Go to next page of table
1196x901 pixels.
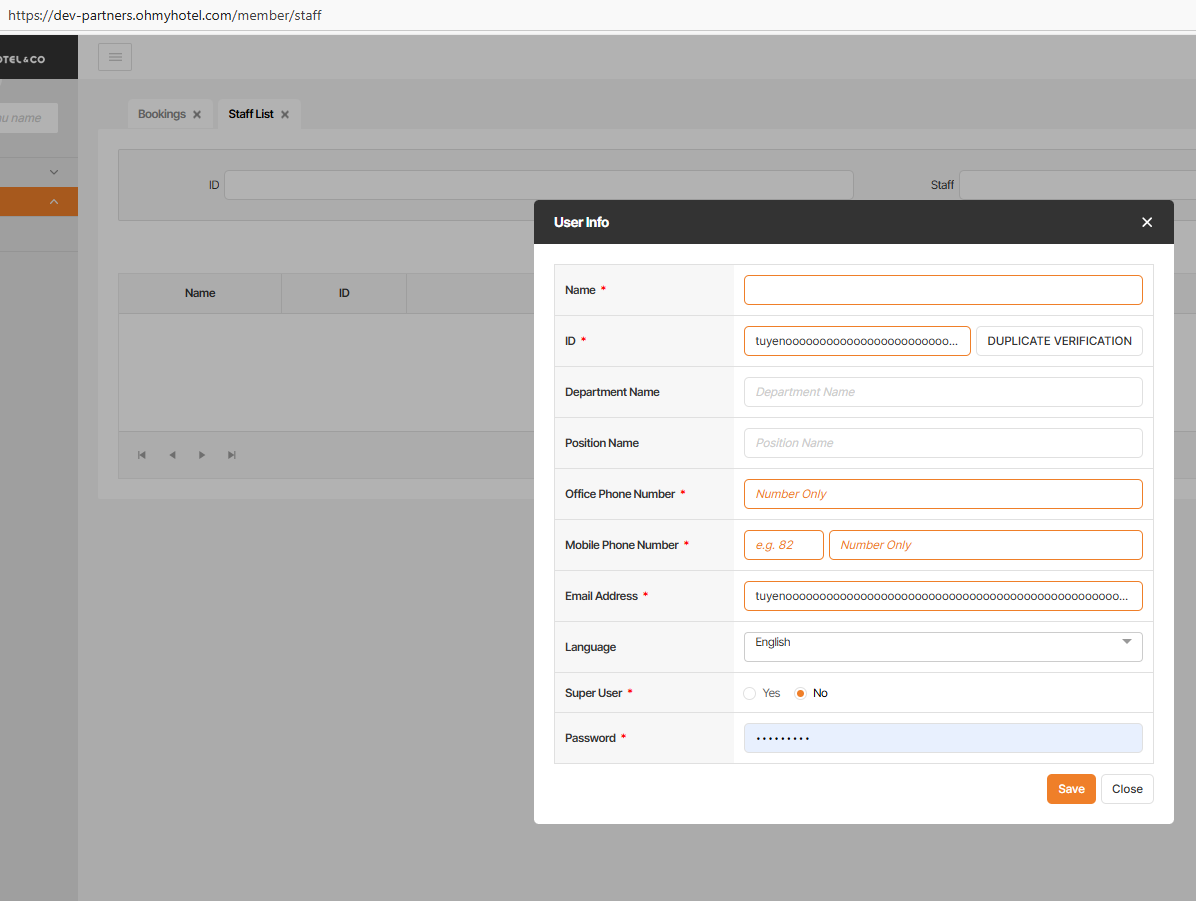202,455
